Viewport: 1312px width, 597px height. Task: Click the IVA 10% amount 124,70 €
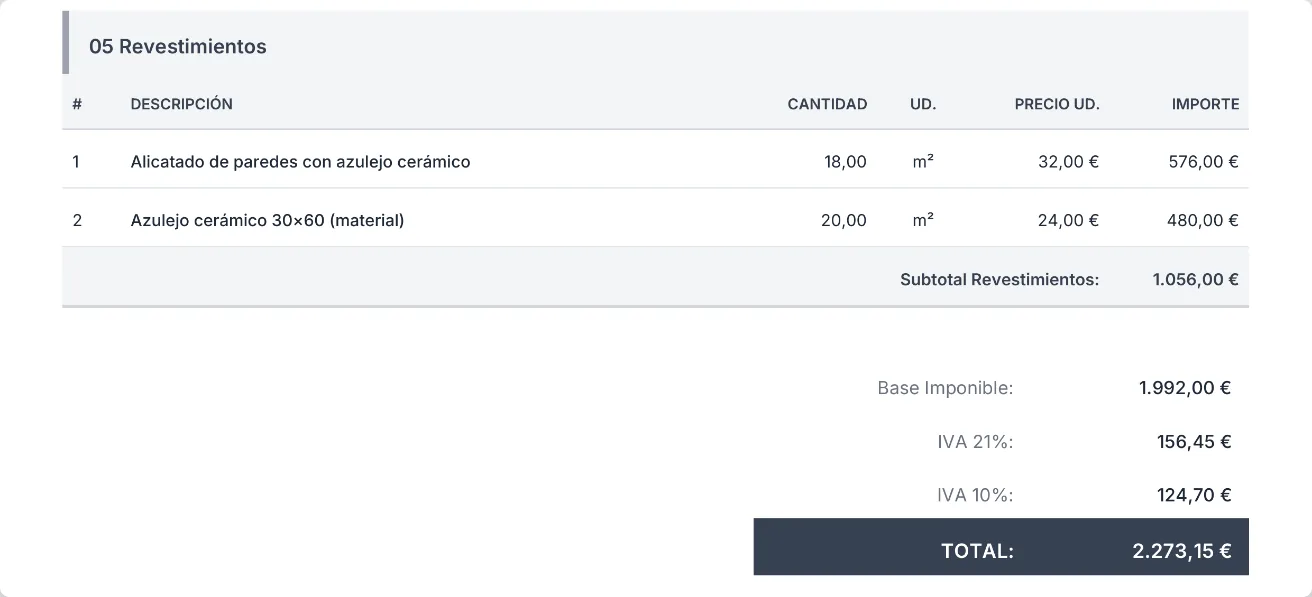pos(1194,495)
